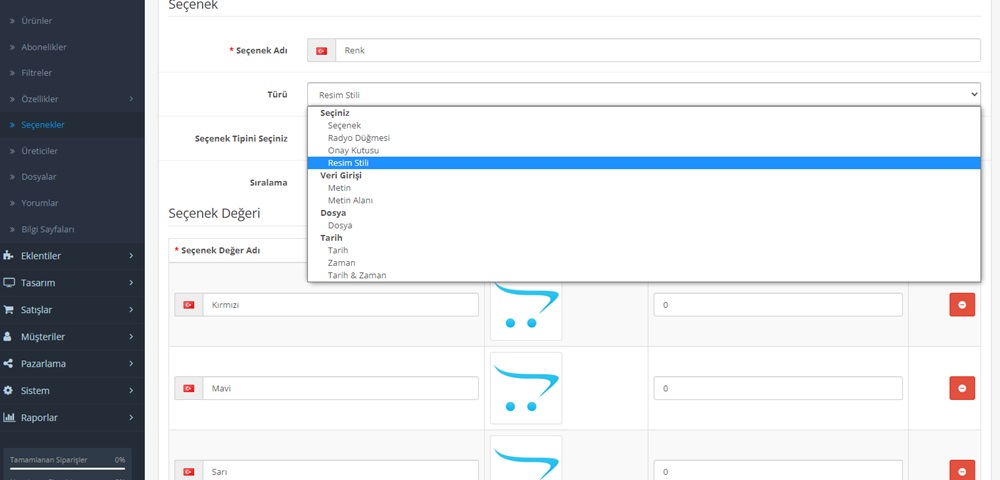
Task: Delete the Mavi option value row
Action: (961, 388)
